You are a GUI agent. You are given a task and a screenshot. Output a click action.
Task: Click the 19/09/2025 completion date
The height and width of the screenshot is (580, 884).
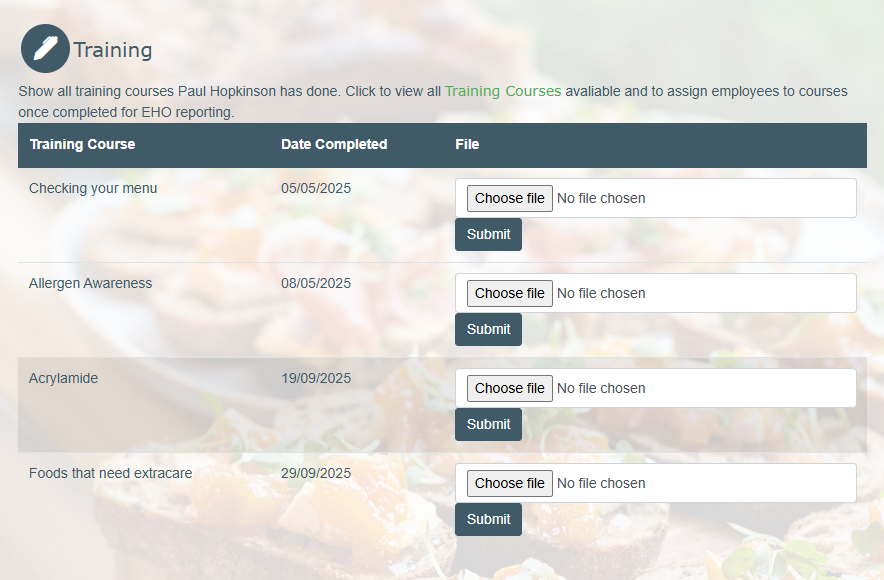316,378
